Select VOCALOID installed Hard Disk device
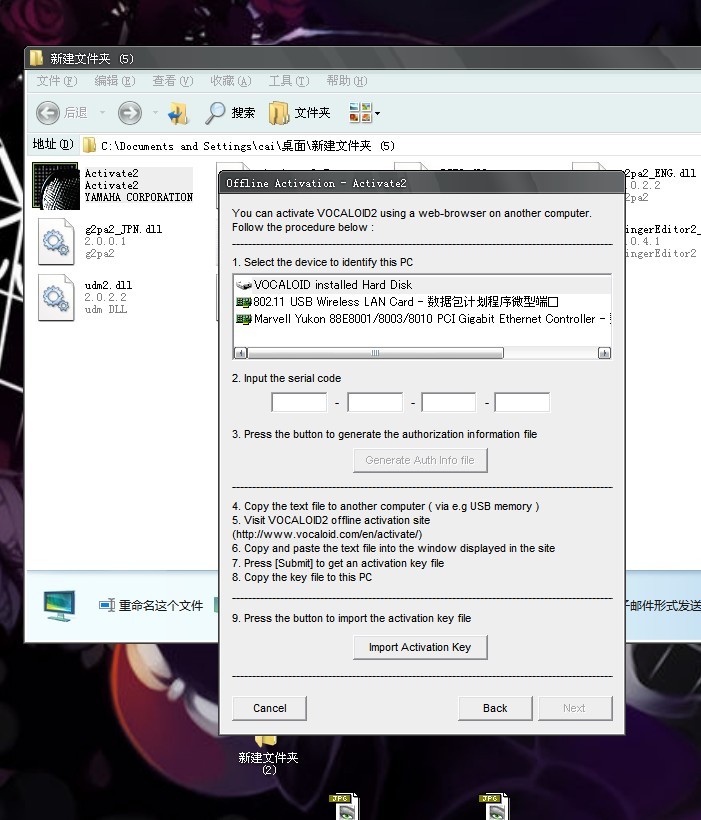 (x=422, y=284)
